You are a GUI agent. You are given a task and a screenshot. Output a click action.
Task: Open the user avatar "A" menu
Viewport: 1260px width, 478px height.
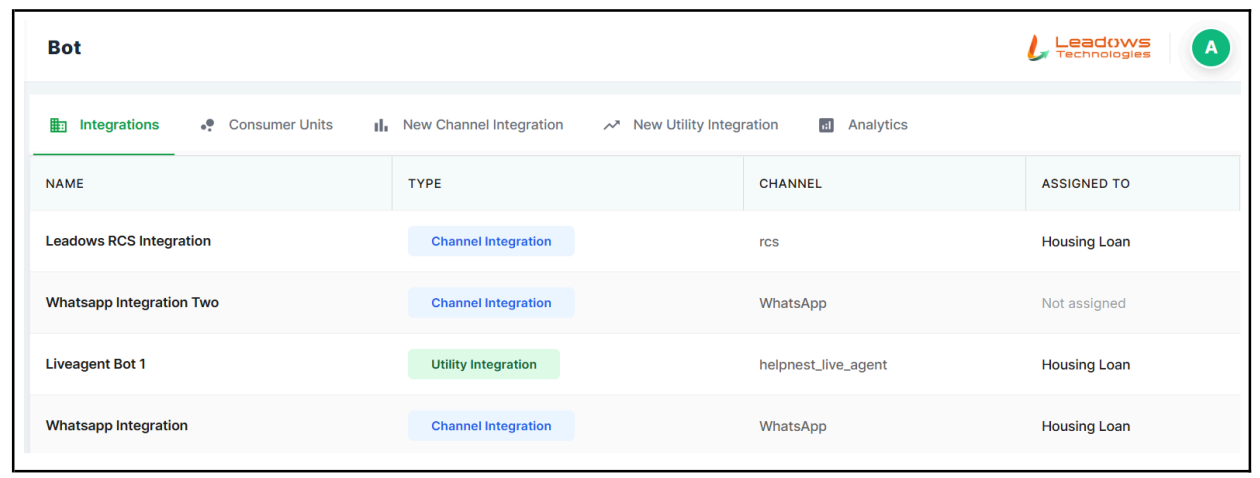(1211, 47)
